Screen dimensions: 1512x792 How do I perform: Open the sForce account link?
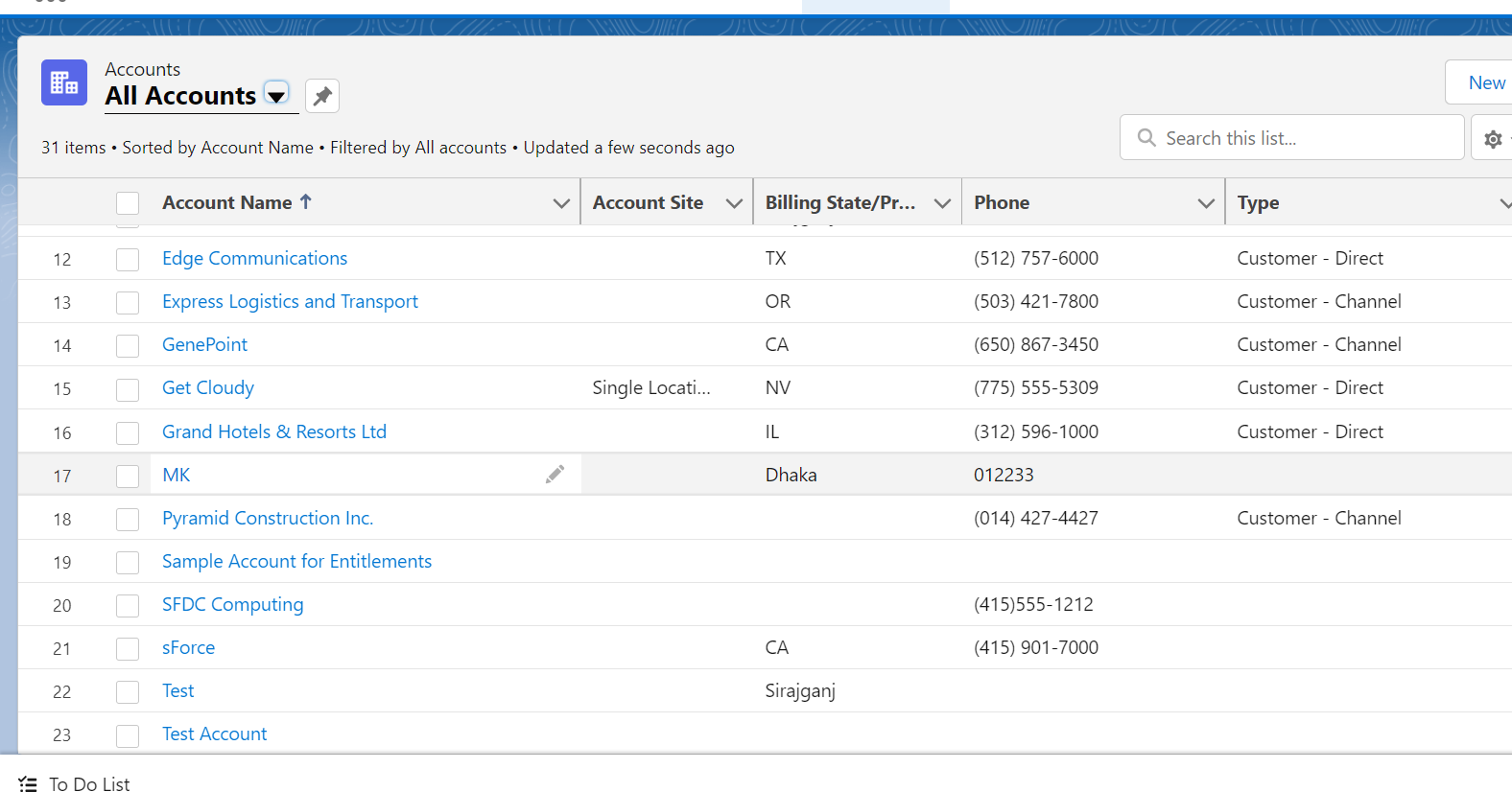(x=188, y=647)
